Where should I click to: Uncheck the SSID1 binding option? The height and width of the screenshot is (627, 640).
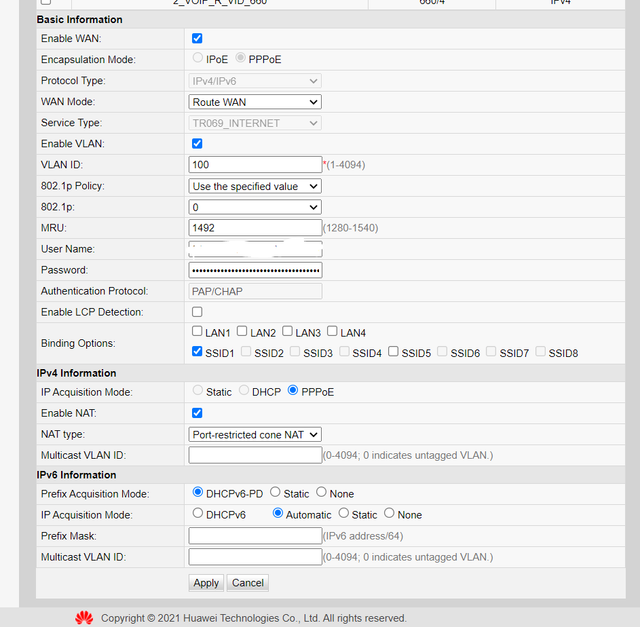point(197,351)
